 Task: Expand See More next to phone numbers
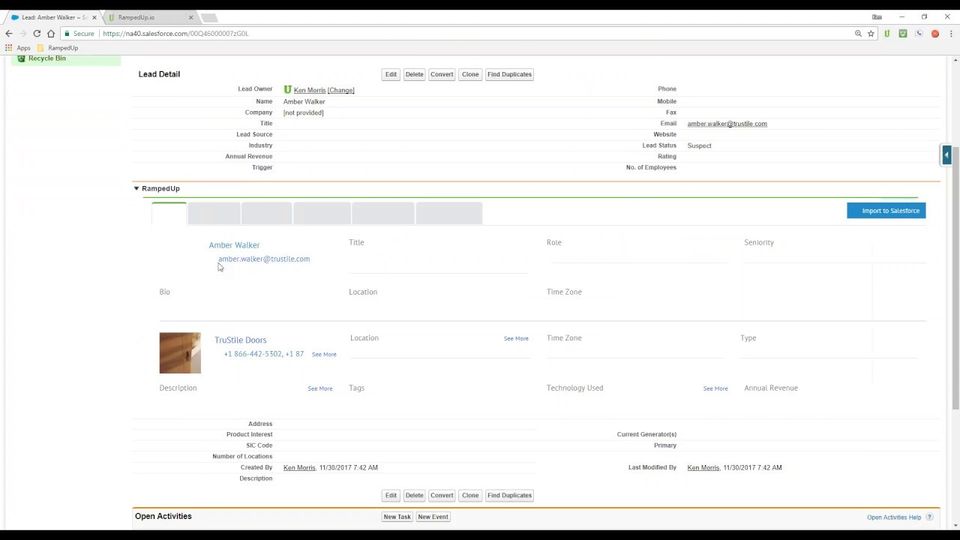324,354
